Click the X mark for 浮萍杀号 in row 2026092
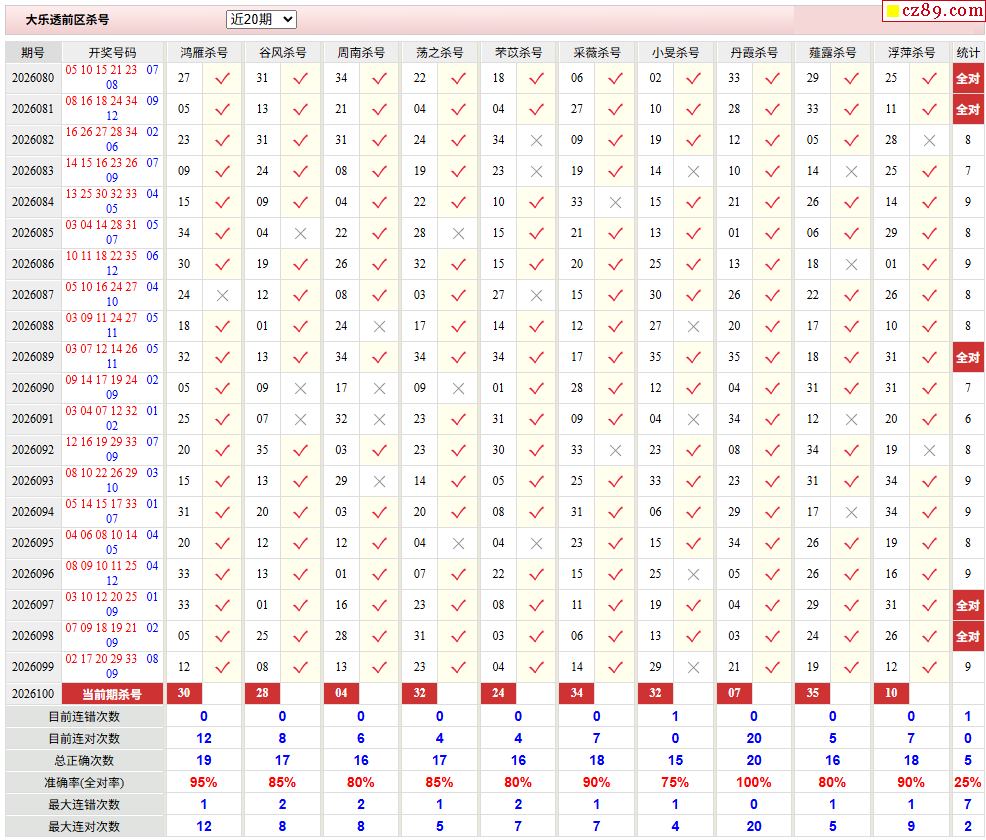This screenshot has width=986, height=840. 929,450
